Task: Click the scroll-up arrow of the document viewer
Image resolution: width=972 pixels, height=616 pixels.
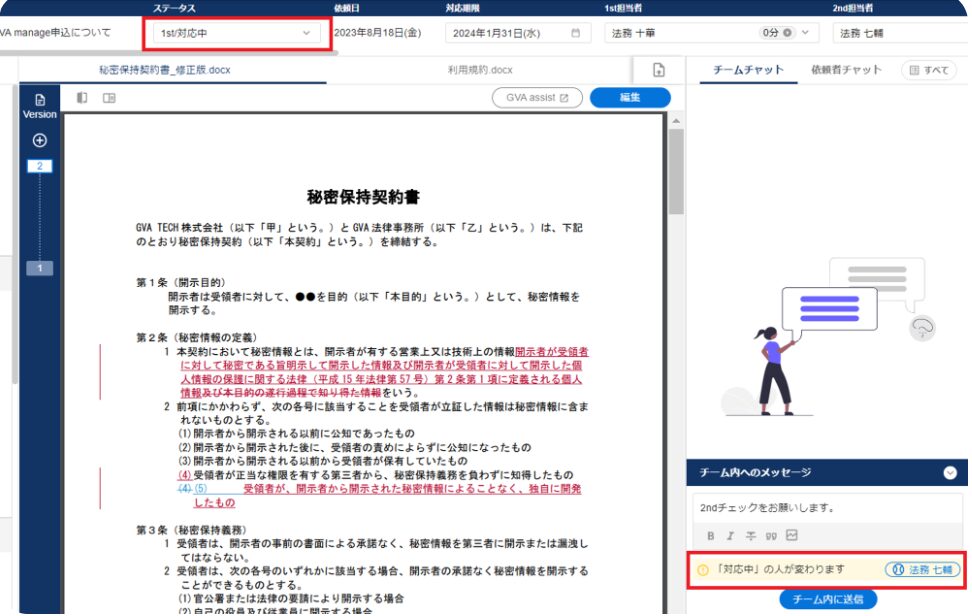Action: pyautogui.click(x=676, y=121)
